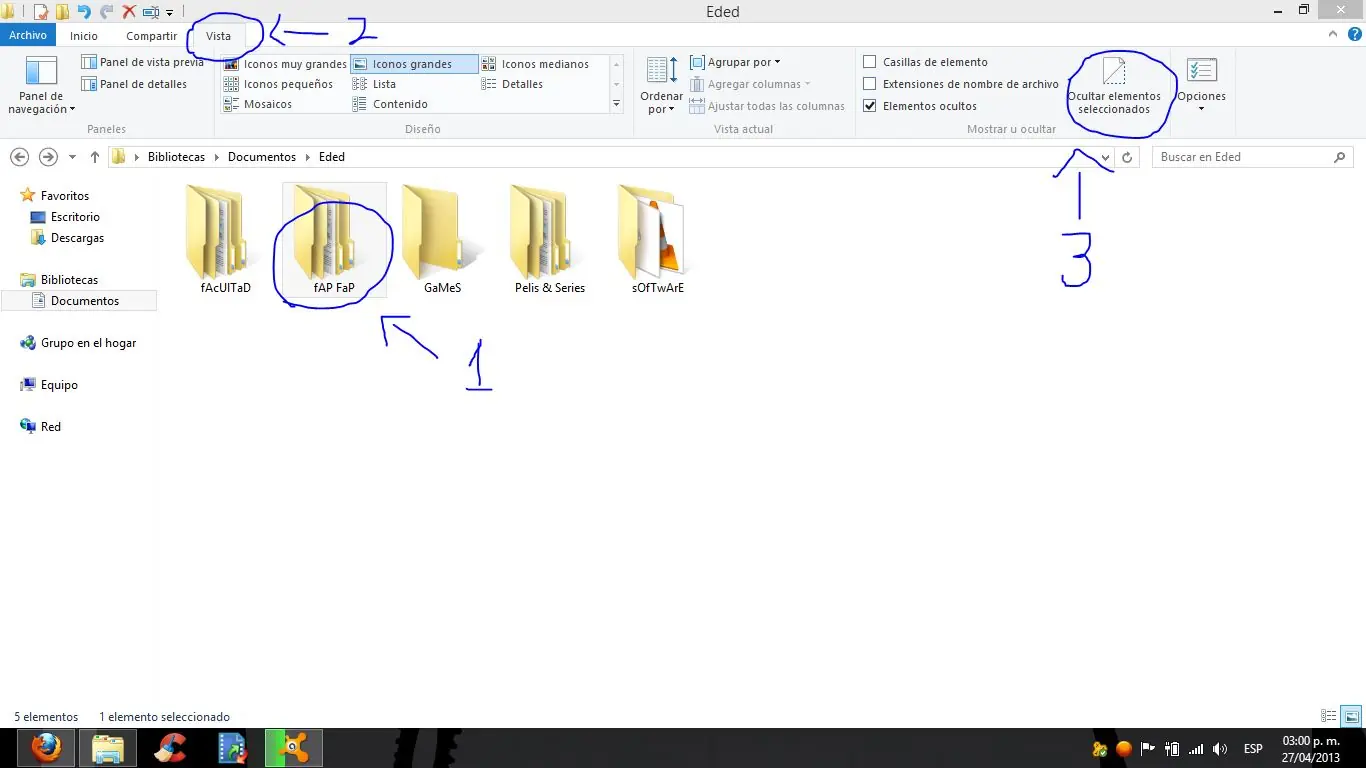Open the address bar history dropdown
1366x768 pixels.
(1105, 158)
